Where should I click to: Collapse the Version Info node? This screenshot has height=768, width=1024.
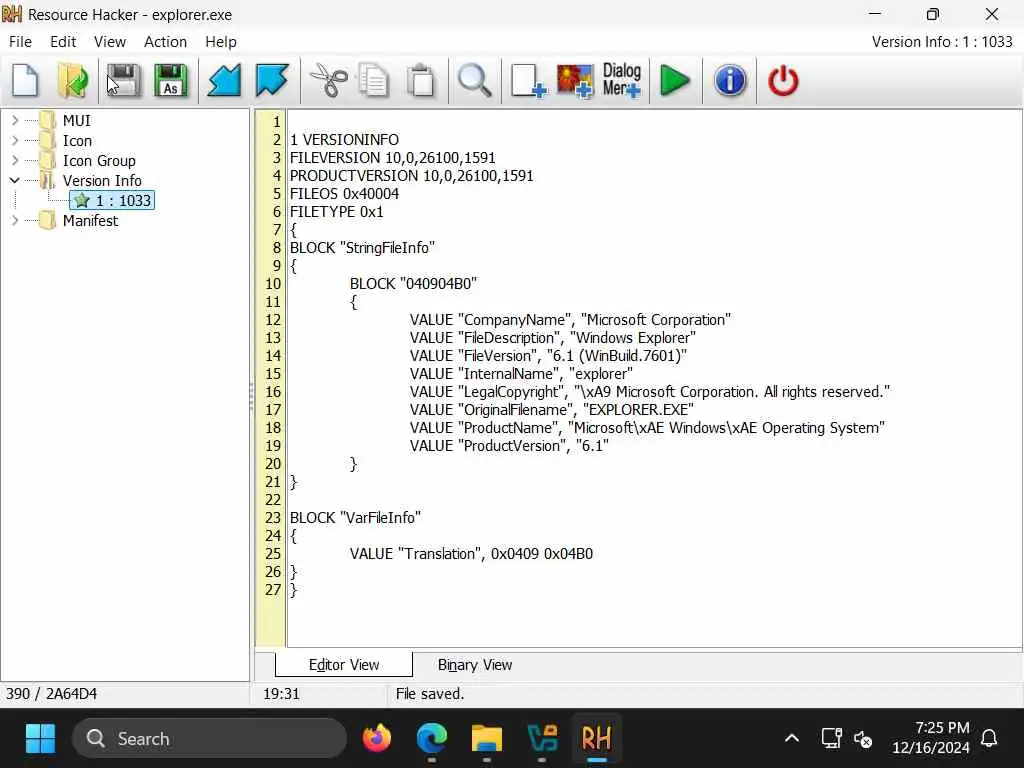(15, 180)
